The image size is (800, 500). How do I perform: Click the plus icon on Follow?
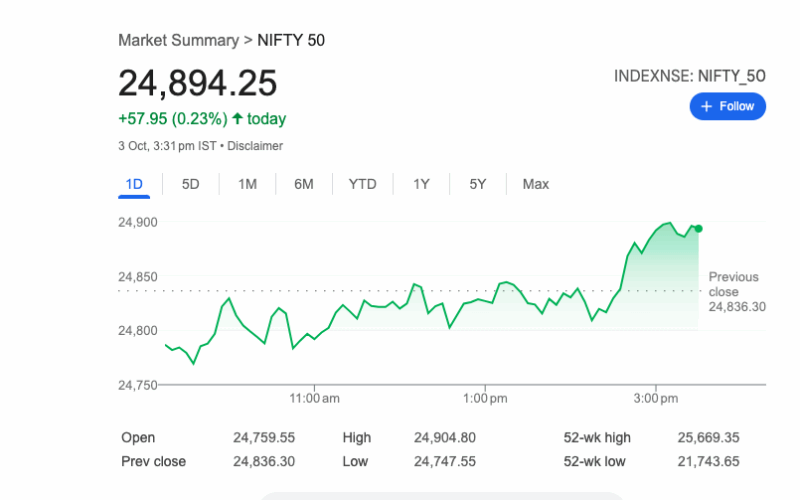pyautogui.click(x=706, y=106)
